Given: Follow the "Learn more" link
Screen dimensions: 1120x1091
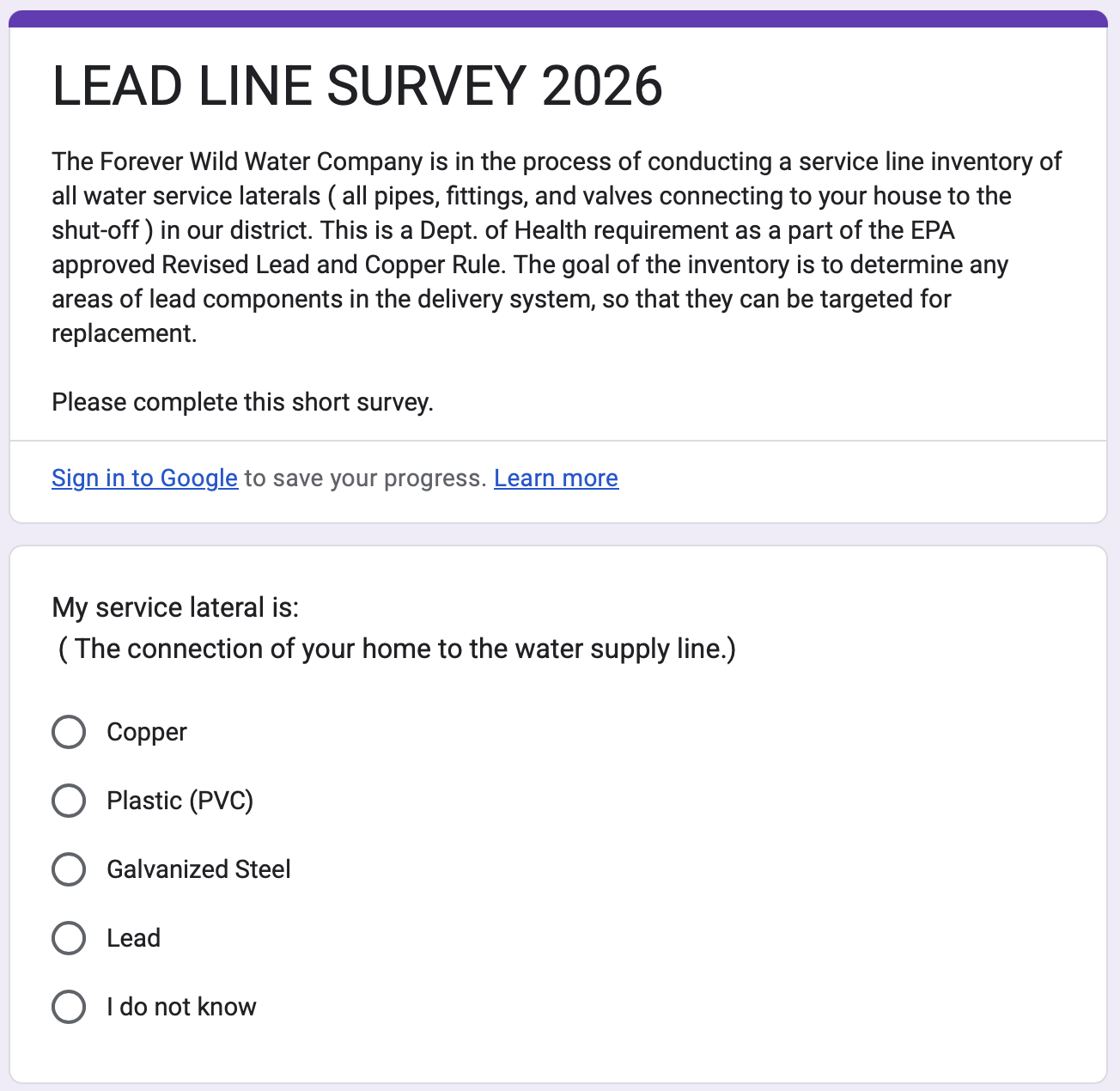Looking at the screenshot, I should 556,478.
